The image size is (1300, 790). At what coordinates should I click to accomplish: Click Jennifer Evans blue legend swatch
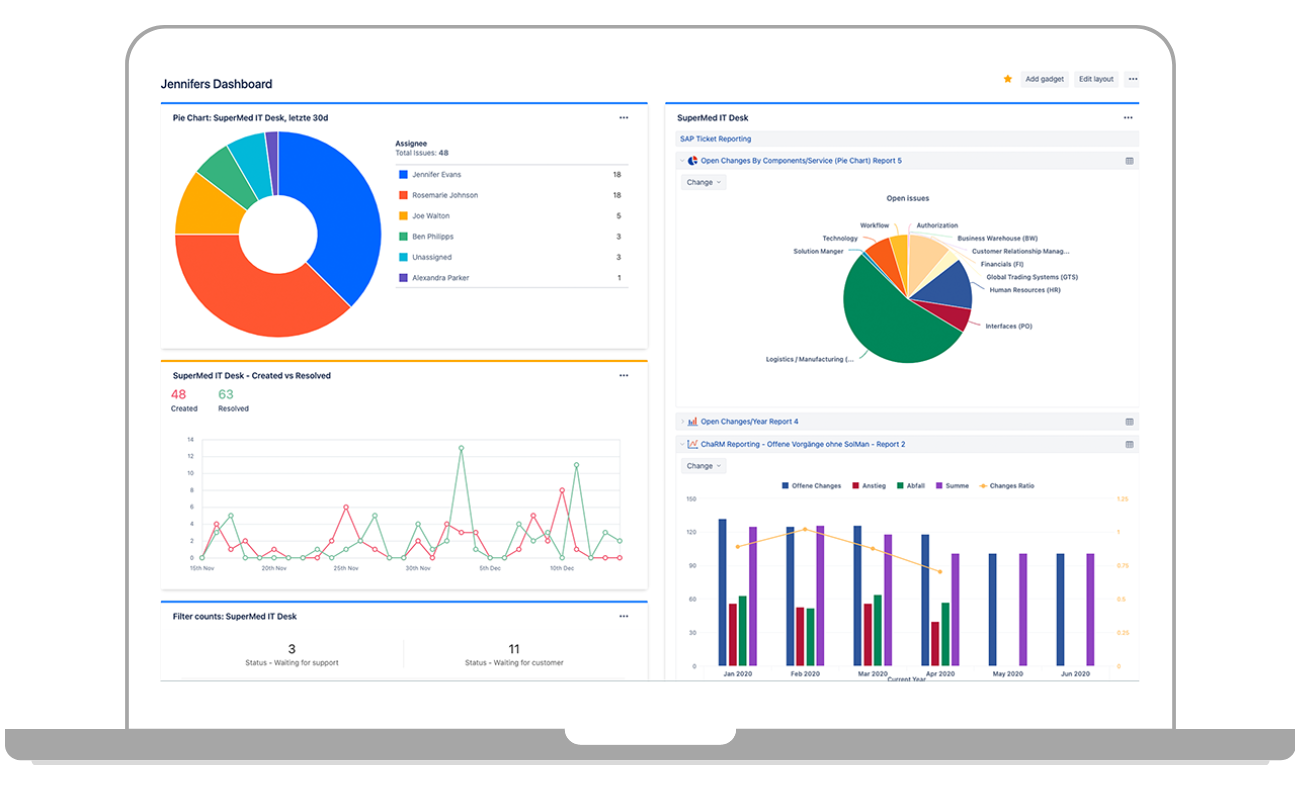403,175
